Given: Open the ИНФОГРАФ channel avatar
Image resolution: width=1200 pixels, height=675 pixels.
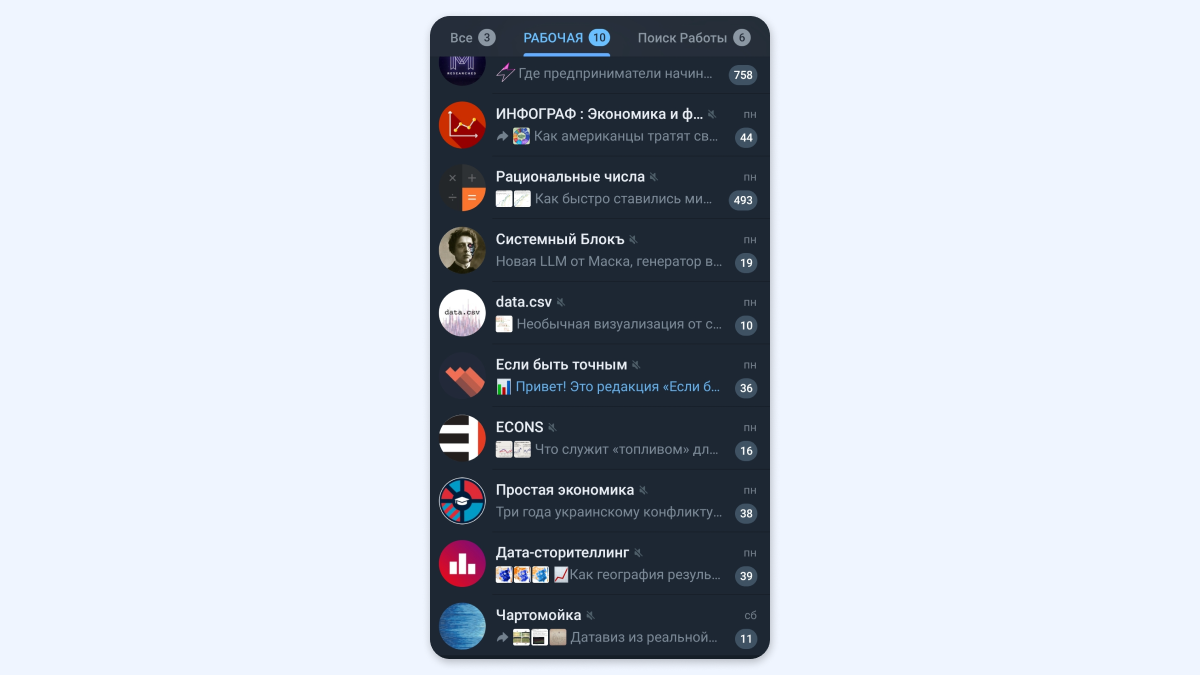Looking at the screenshot, I should [x=462, y=125].
